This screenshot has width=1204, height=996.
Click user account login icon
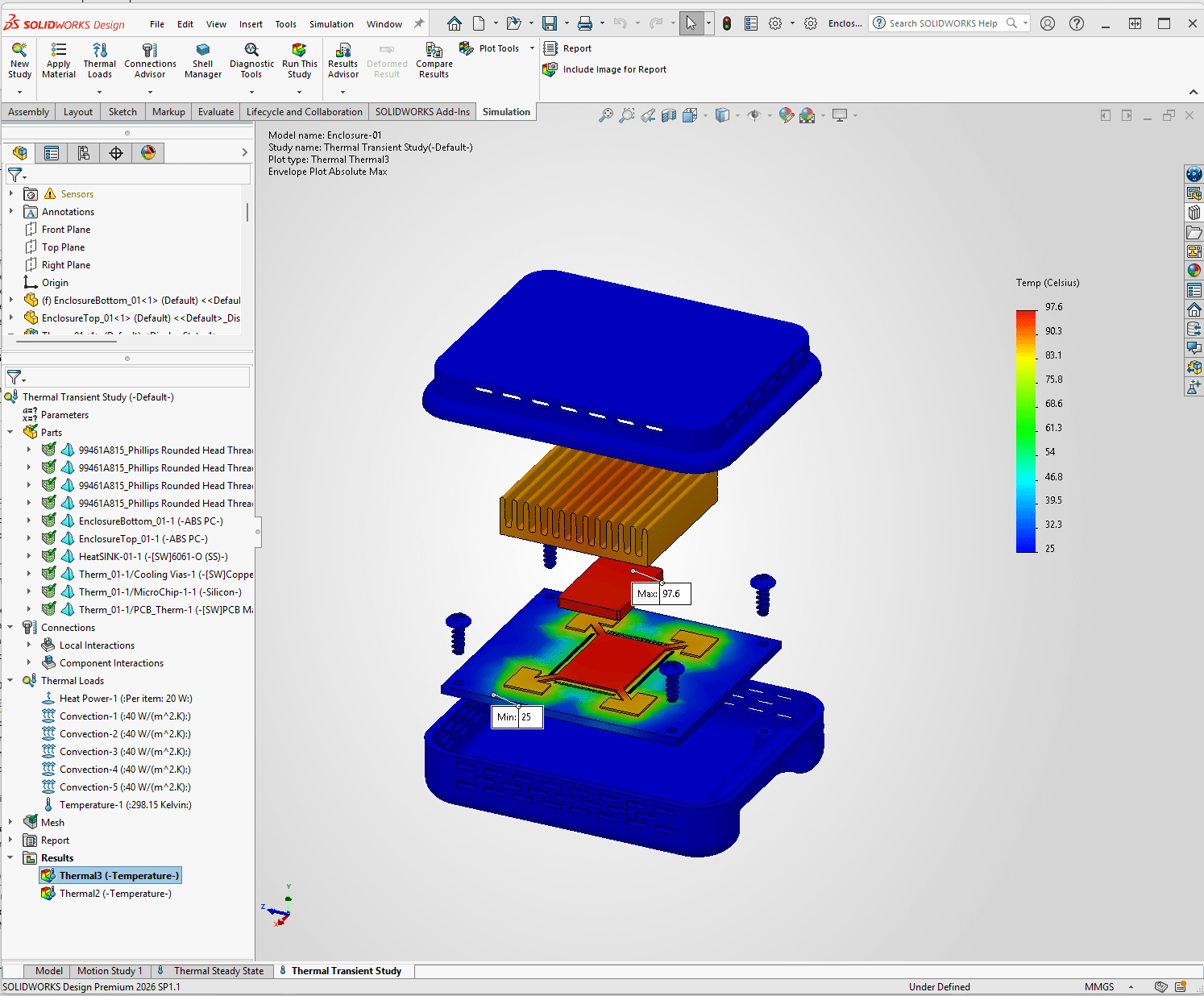[1048, 23]
